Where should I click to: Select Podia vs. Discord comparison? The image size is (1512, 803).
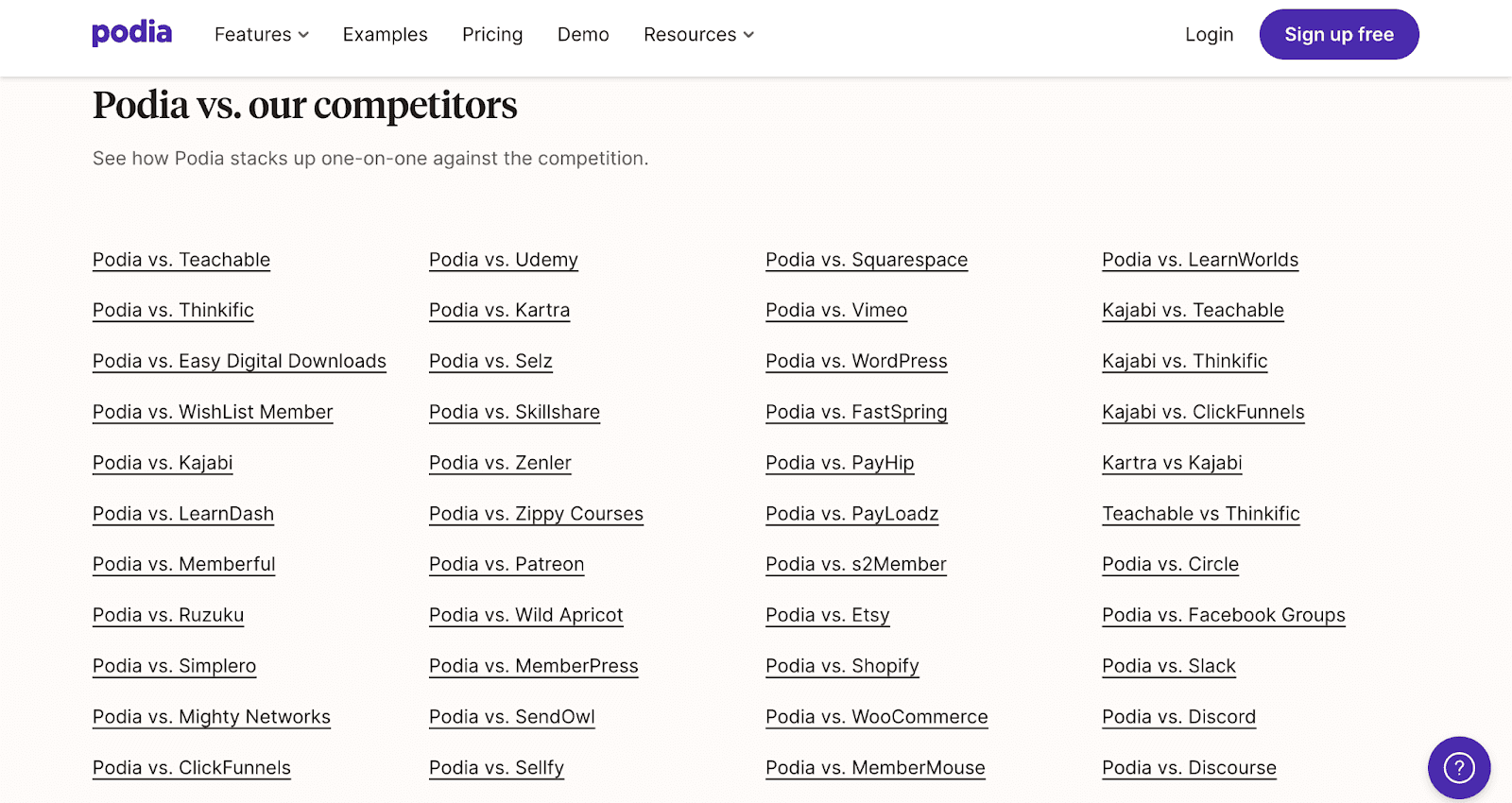coord(1178,717)
